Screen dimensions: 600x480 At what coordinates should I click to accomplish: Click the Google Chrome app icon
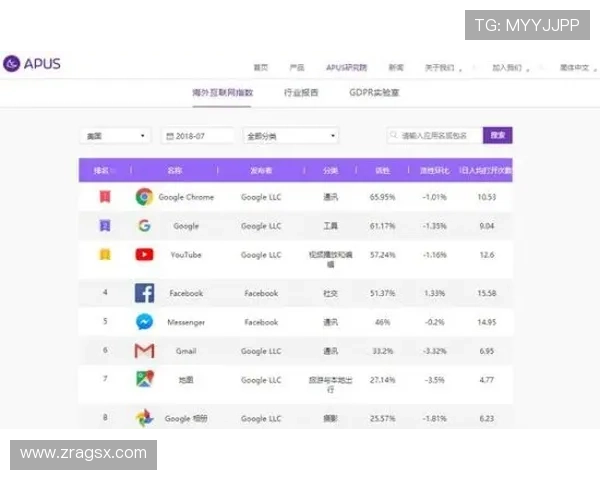coord(144,197)
